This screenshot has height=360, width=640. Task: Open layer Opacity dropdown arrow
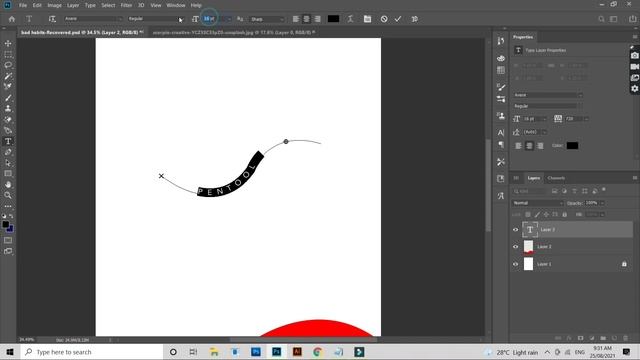[602, 203]
